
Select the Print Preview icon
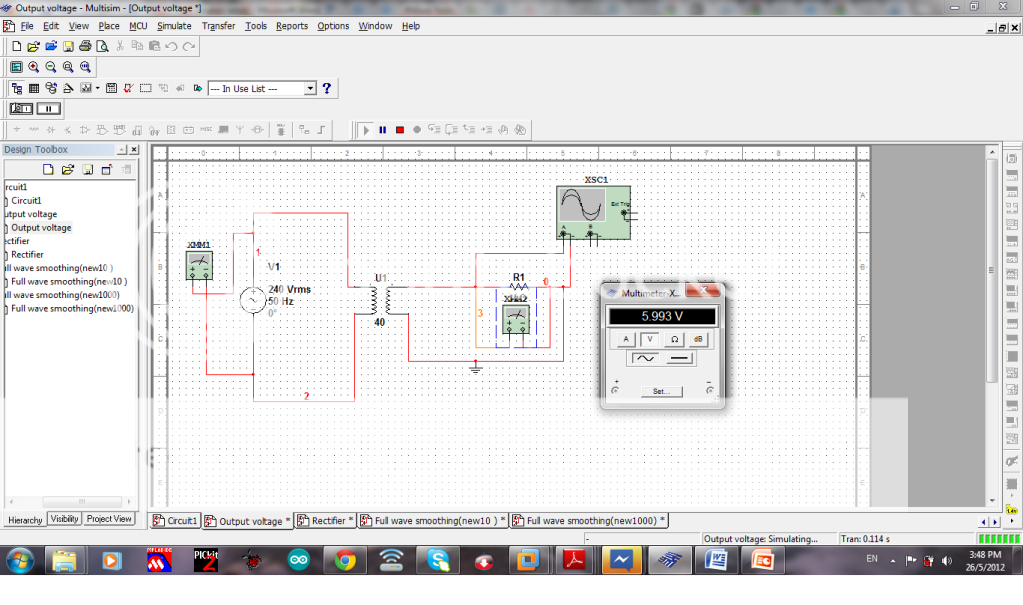click(103, 46)
